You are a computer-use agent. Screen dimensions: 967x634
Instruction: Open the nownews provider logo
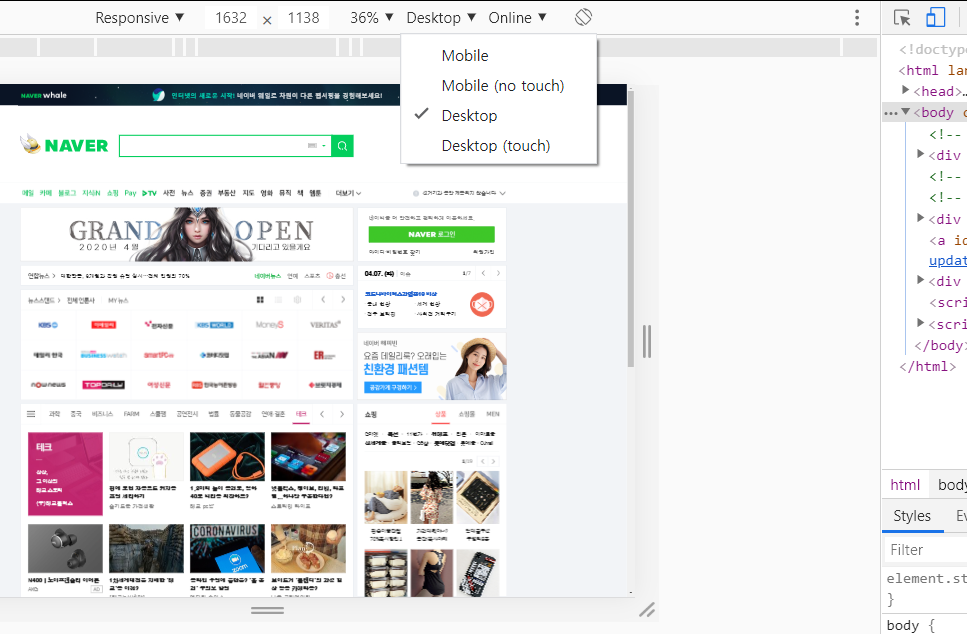click(48, 385)
